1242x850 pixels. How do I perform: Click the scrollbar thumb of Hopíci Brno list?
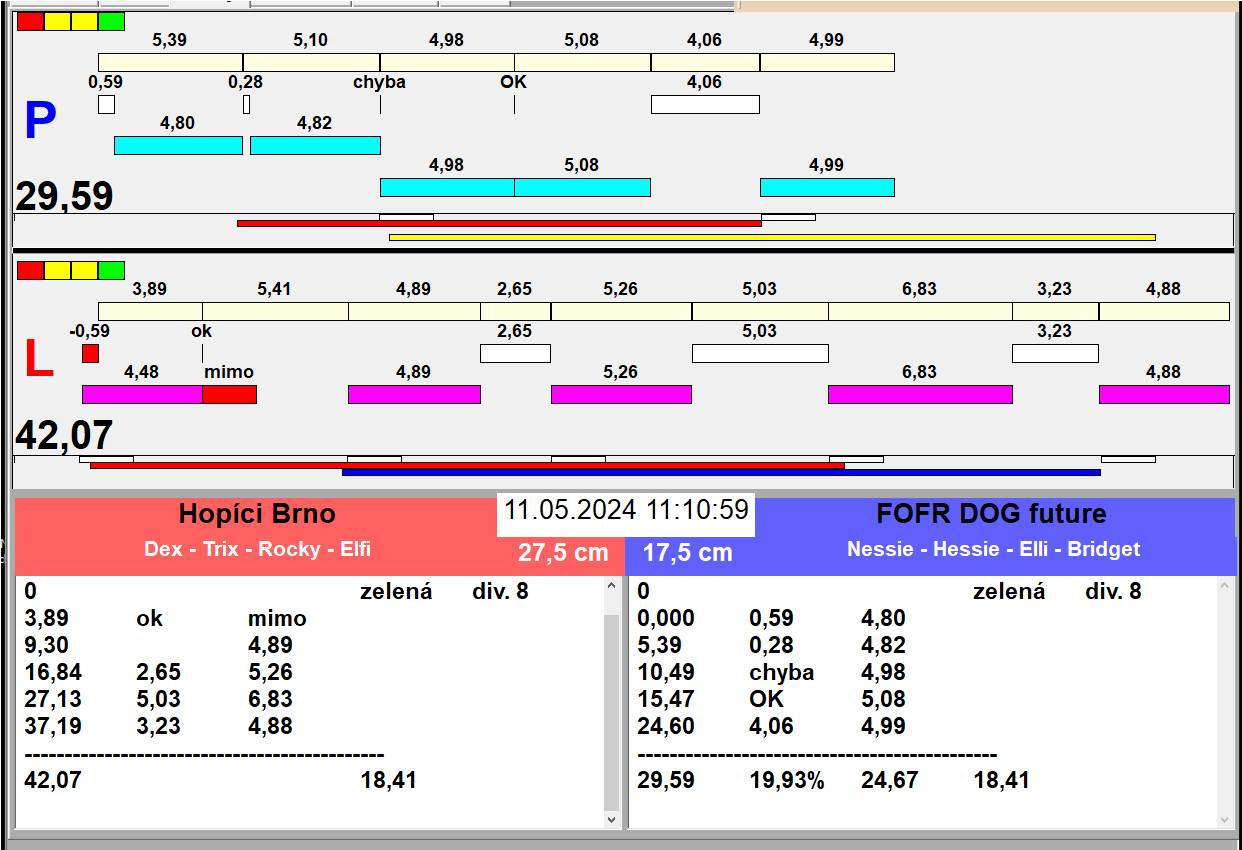pos(612,712)
